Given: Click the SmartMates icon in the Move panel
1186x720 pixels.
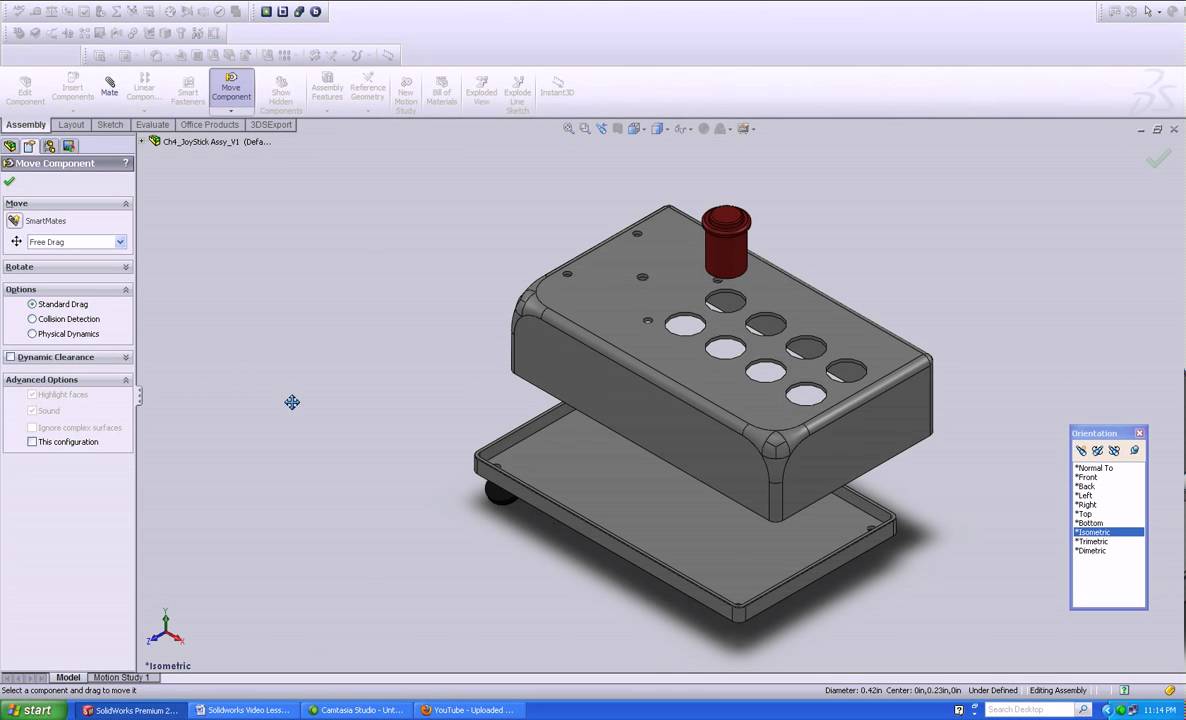Looking at the screenshot, I should [14, 221].
